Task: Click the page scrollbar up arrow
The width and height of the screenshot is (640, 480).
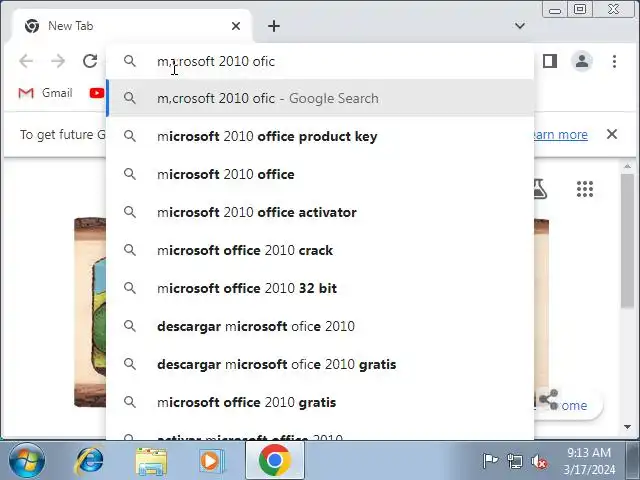Action: [x=627, y=167]
